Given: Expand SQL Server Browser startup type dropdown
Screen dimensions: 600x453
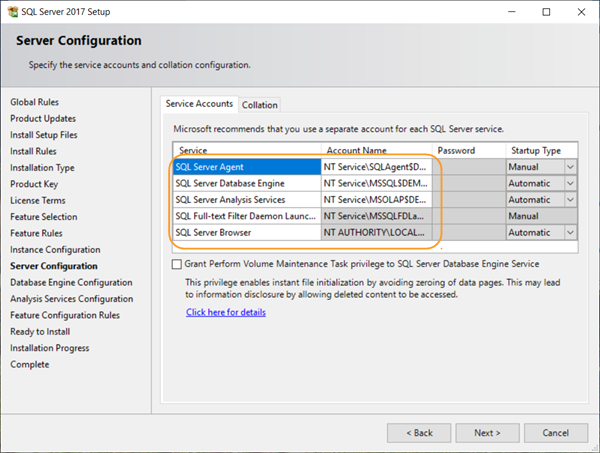Looking at the screenshot, I should pos(570,231).
